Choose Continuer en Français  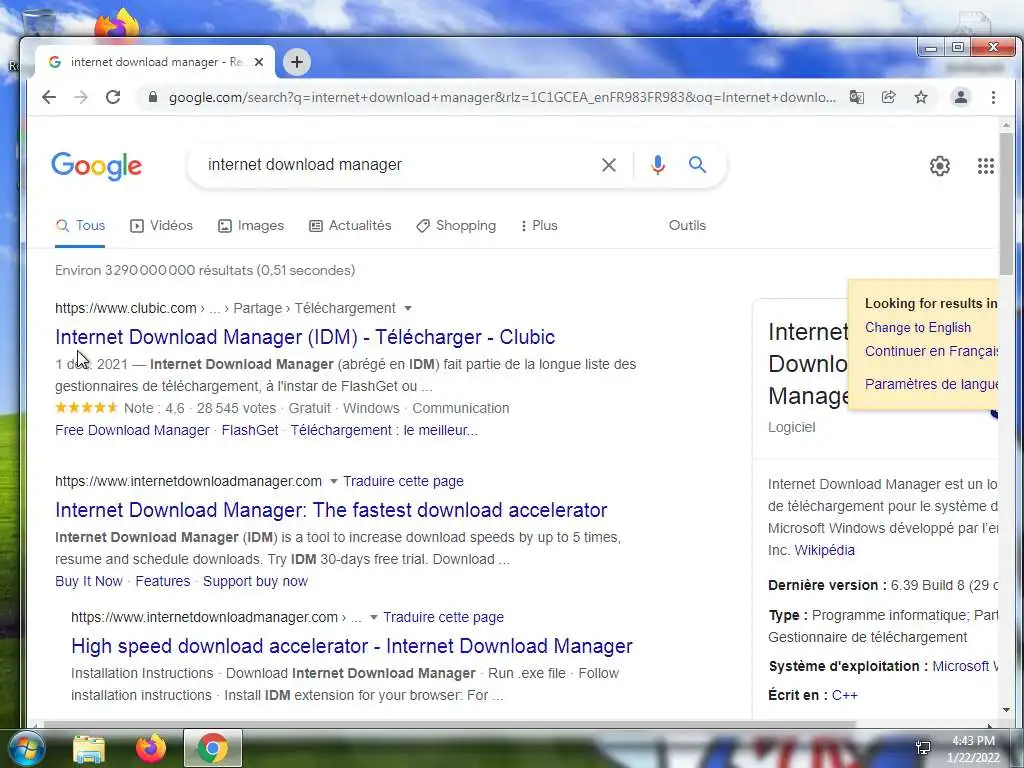click(931, 351)
